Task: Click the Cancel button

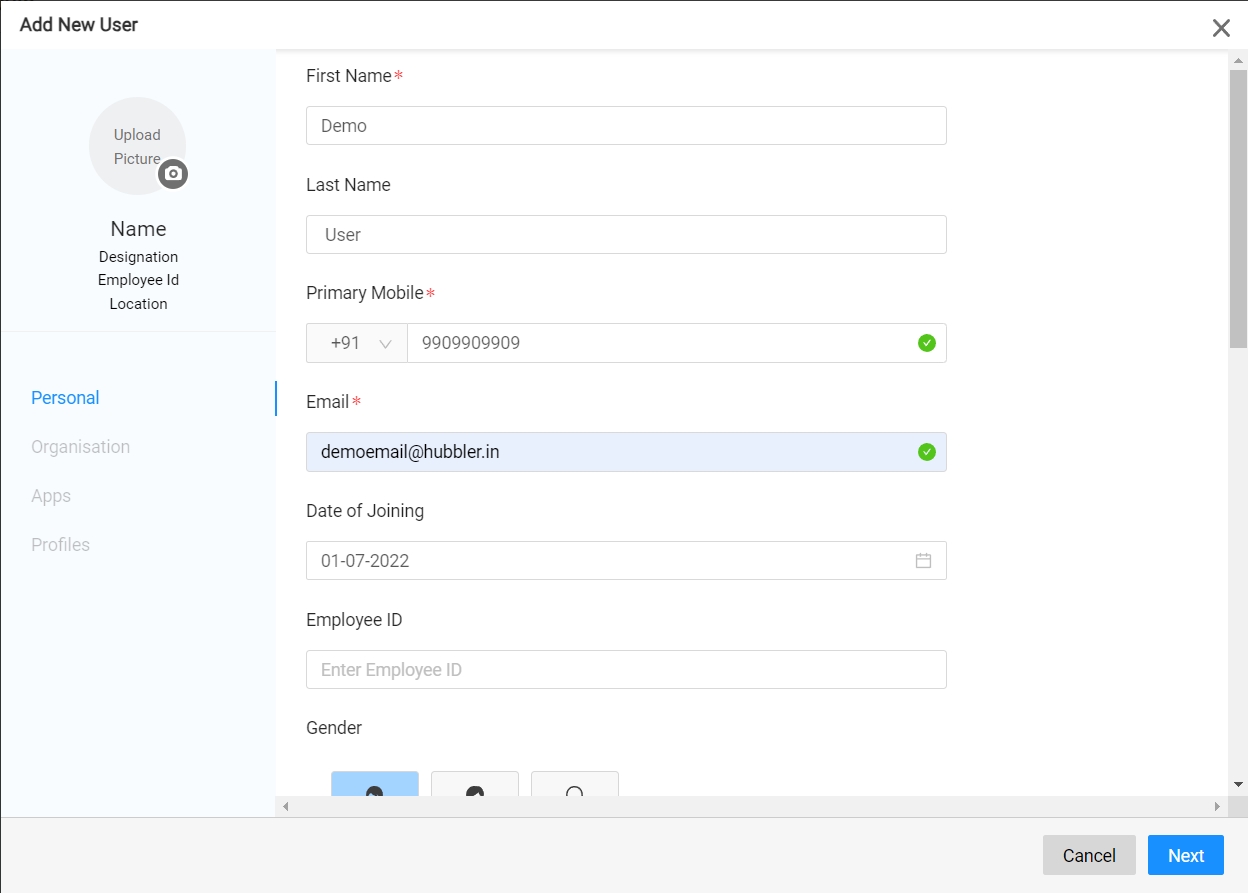Action: coord(1089,855)
